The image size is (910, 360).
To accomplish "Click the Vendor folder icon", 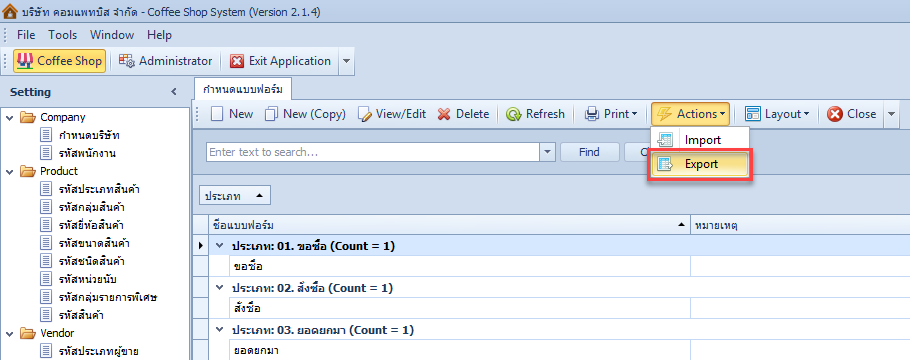I will pyautogui.click(x=27, y=333).
